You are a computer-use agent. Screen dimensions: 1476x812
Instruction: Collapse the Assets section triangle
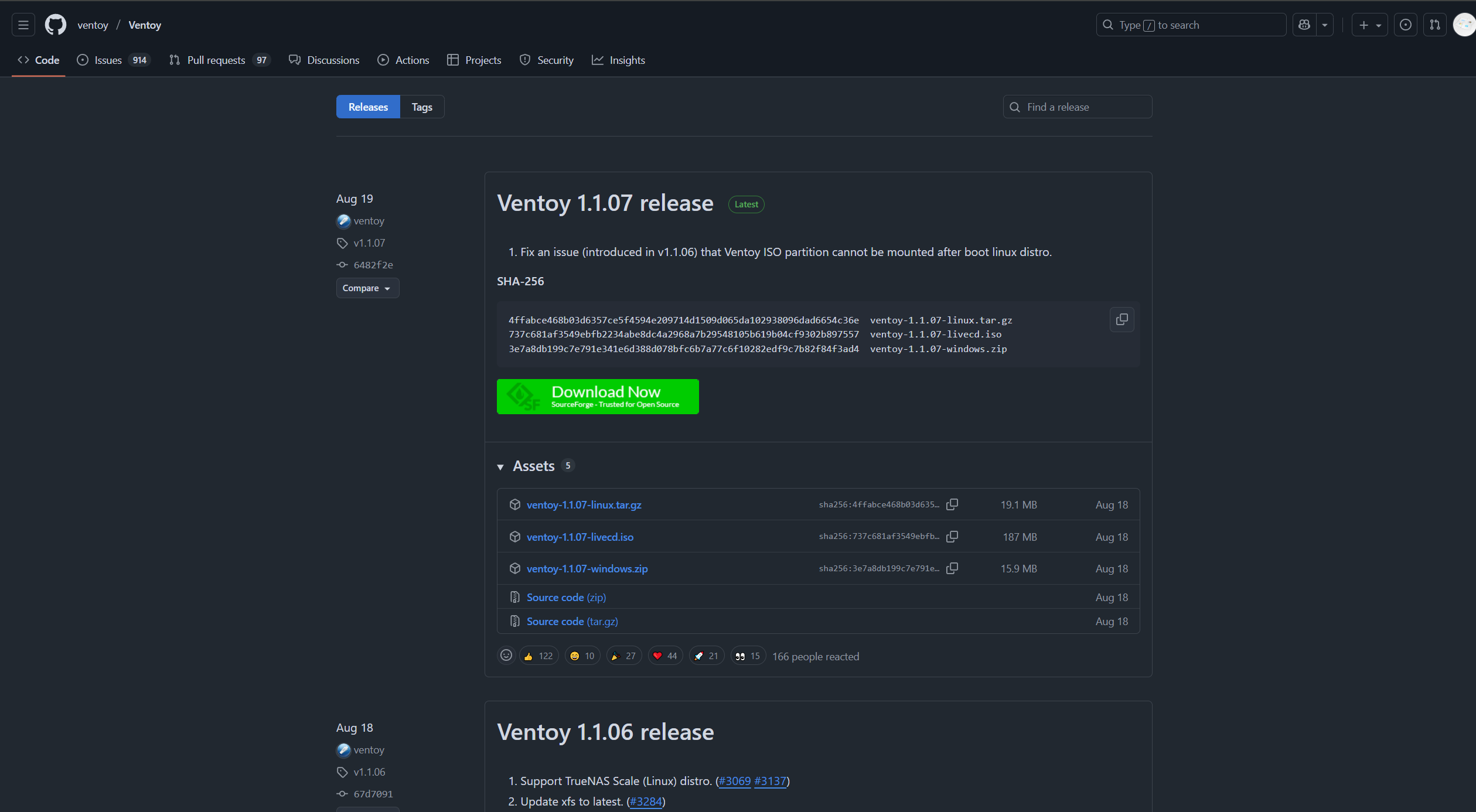click(x=500, y=467)
